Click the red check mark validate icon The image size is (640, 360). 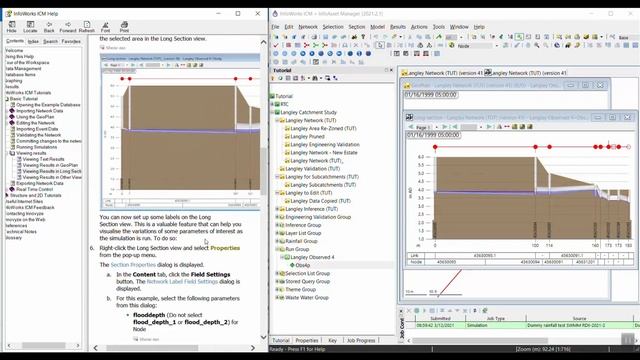click(276, 45)
